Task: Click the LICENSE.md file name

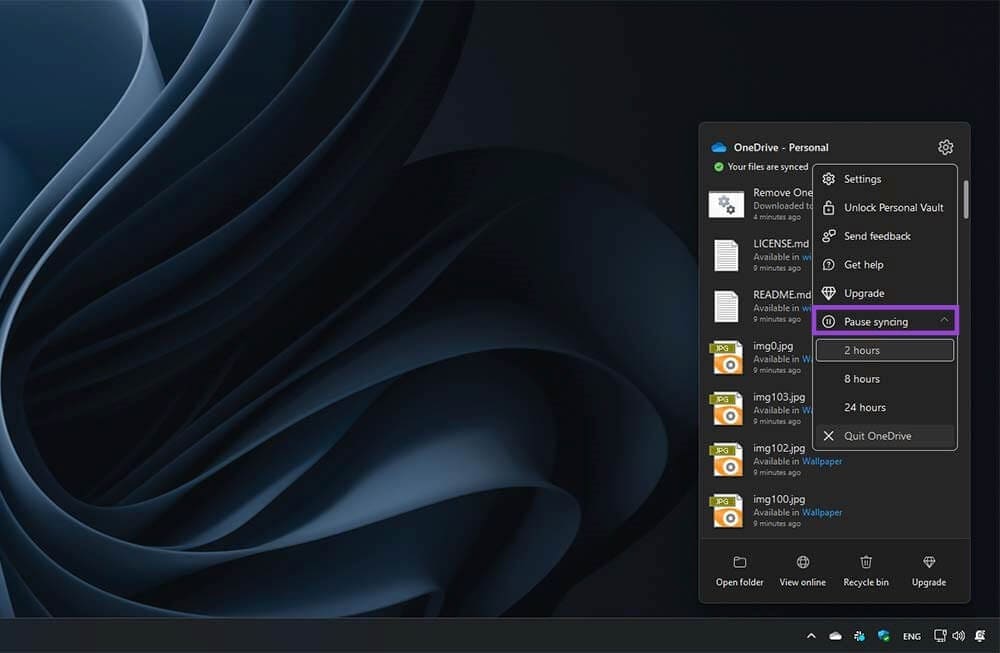Action: pyautogui.click(x=781, y=244)
